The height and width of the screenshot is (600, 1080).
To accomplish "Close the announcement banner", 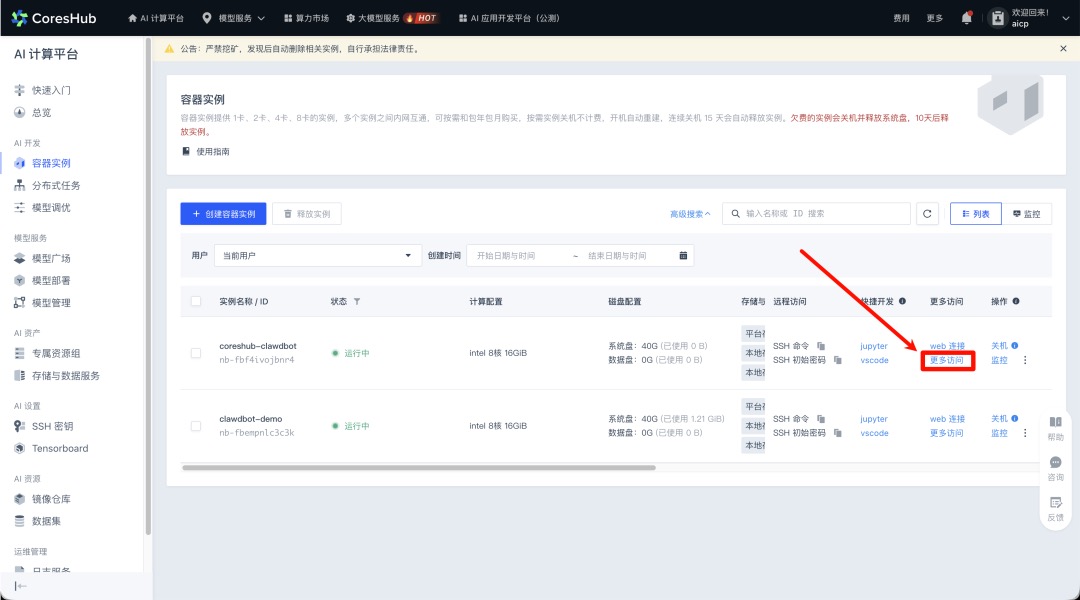I will [1063, 48].
